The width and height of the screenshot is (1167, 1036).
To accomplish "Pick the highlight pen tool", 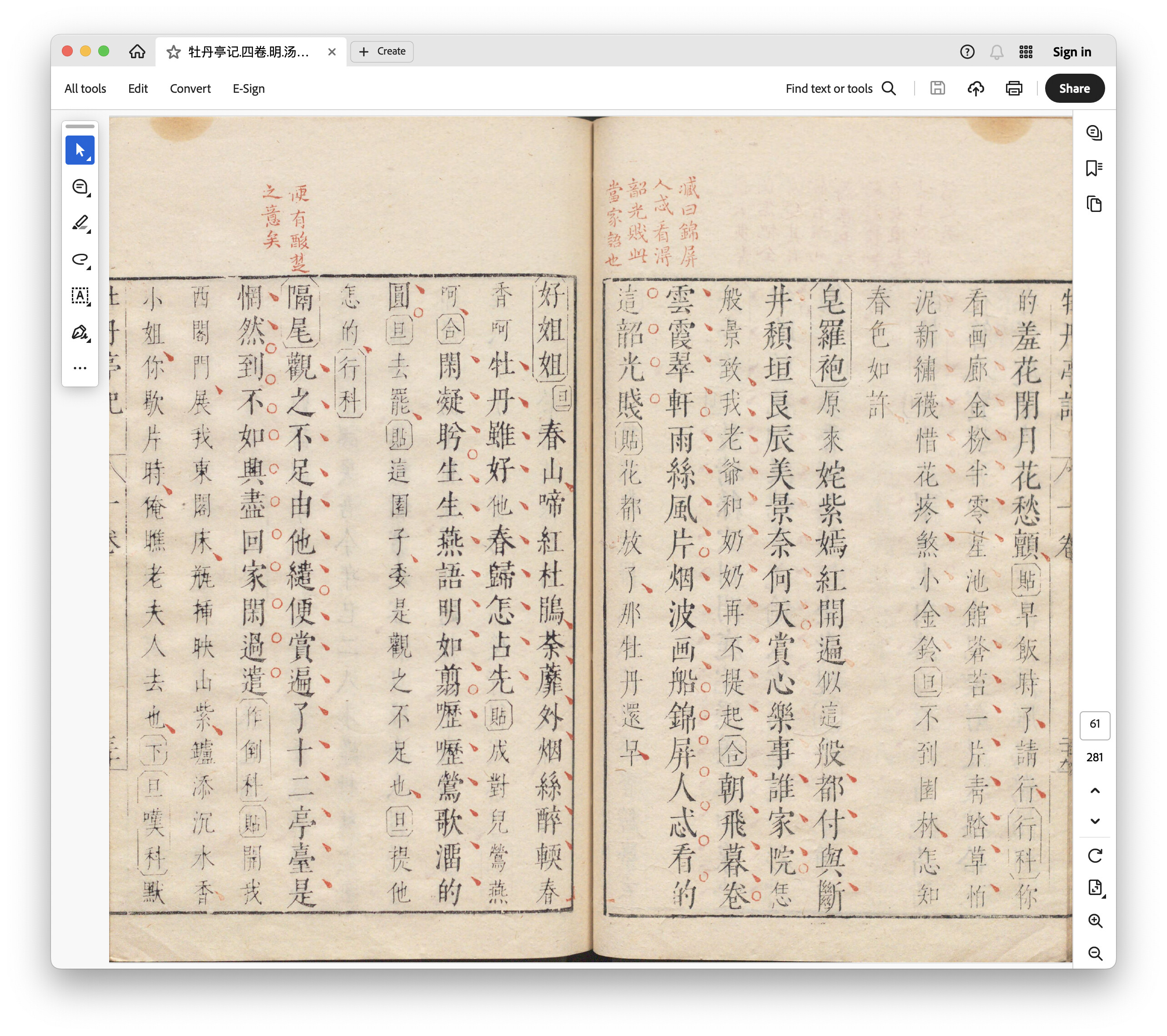I will point(79,223).
